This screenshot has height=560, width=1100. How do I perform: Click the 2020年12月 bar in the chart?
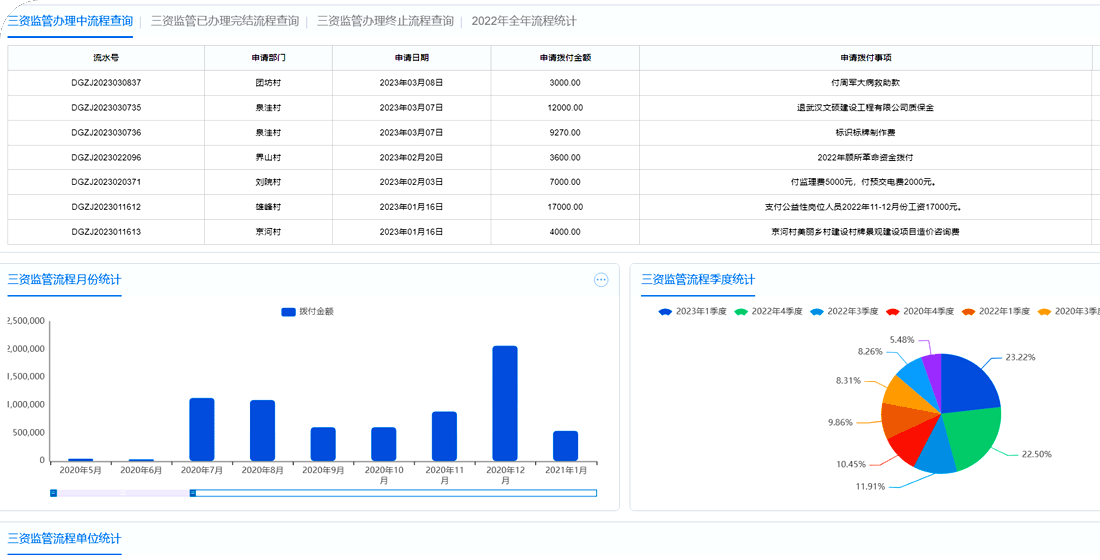(504, 404)
